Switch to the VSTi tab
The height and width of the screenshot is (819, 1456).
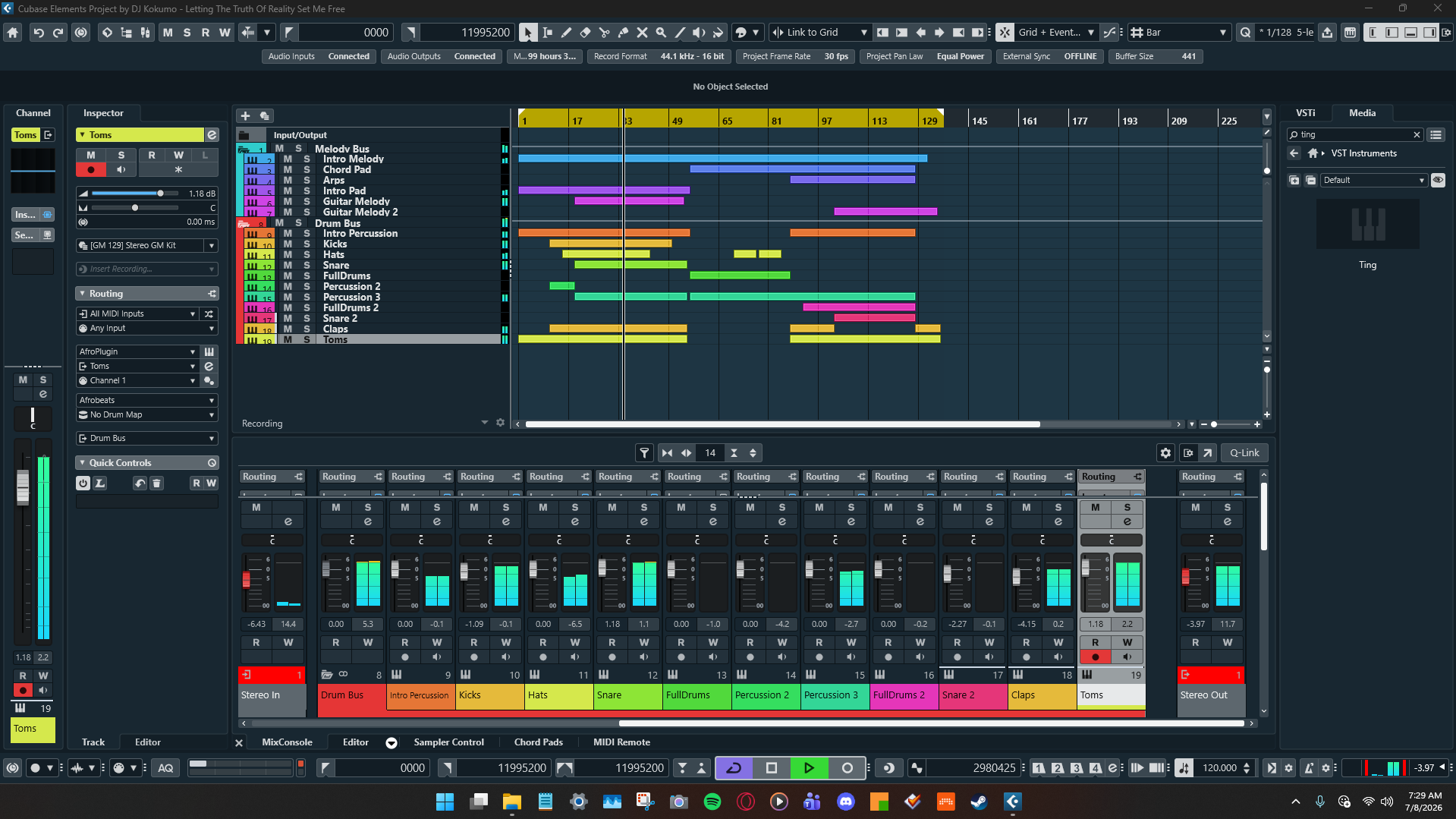(x=1305, y=112)
